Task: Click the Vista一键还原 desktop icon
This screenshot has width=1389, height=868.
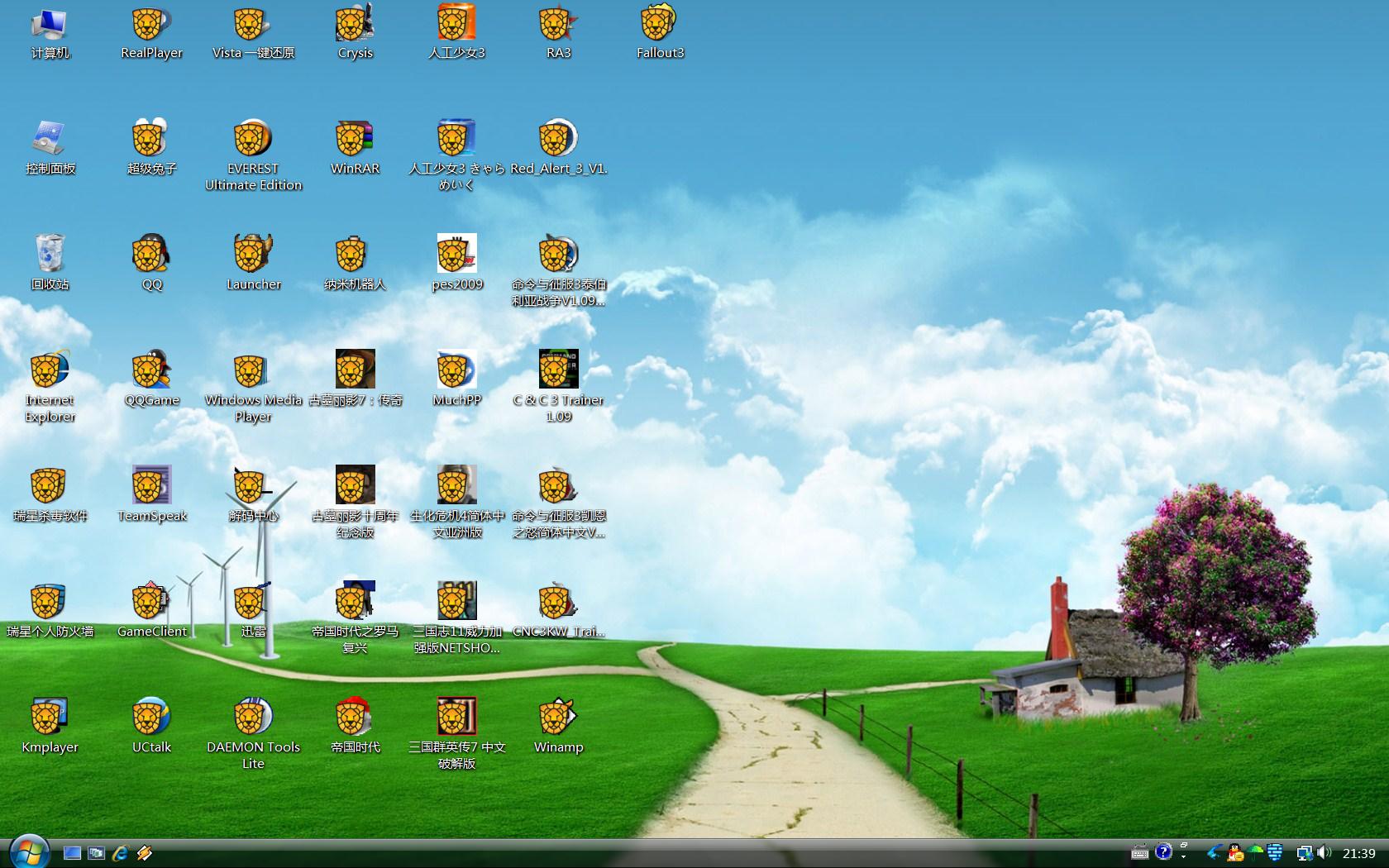Action: pos(253,33)
